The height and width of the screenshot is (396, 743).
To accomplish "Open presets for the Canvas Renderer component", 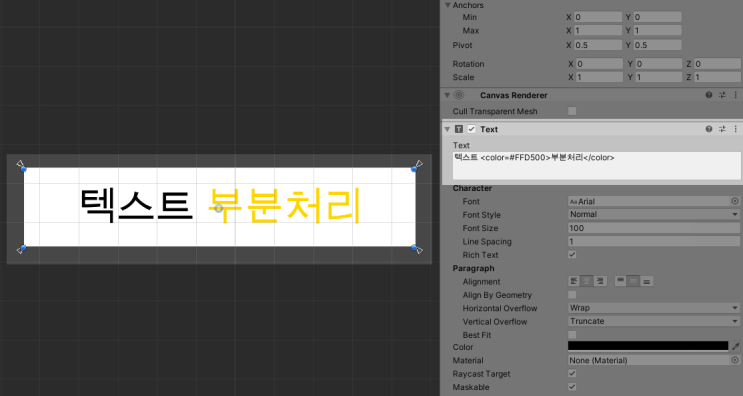I will point(722,95).
